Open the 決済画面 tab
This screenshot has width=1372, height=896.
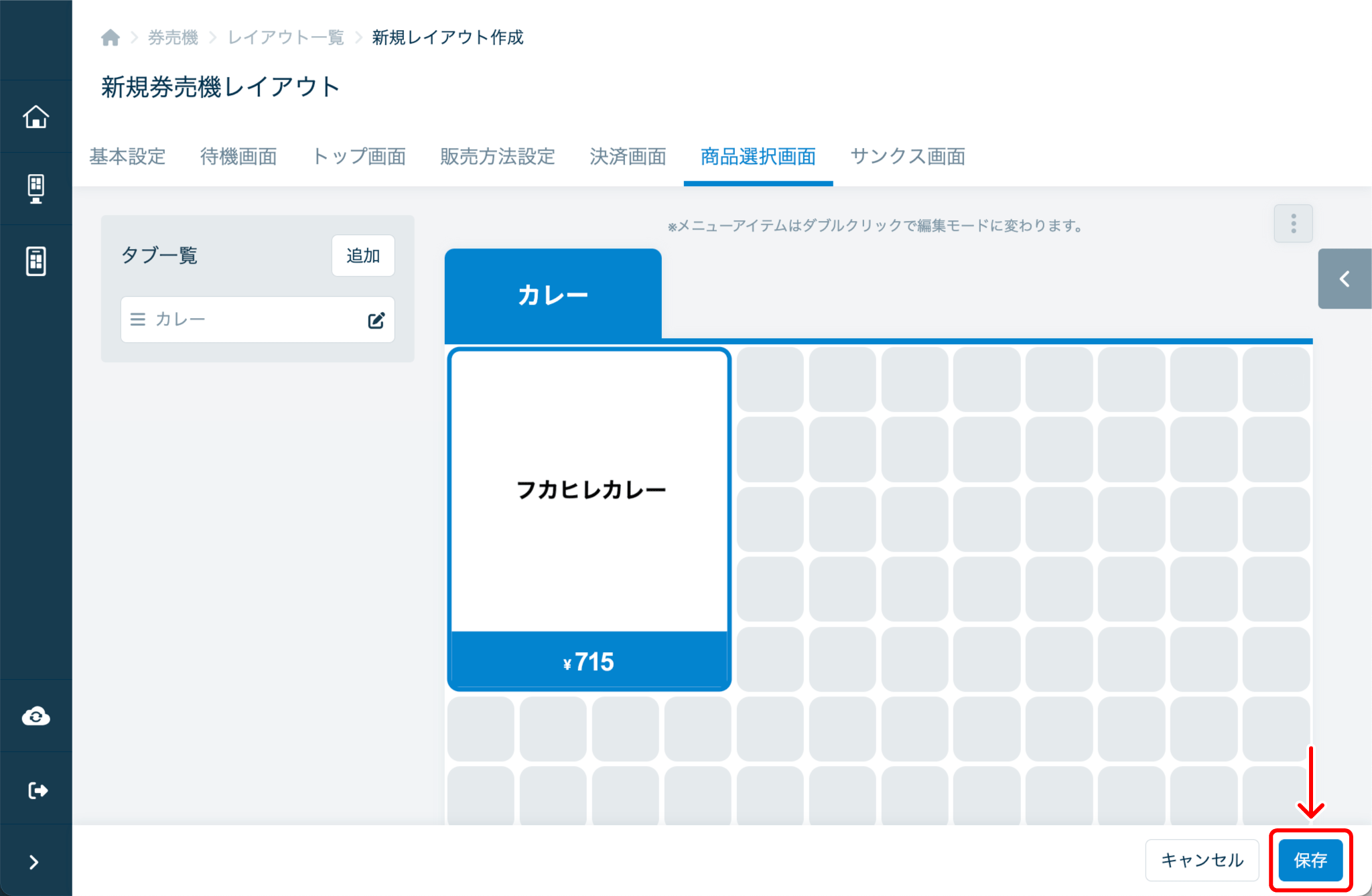(x=628, y=157)
